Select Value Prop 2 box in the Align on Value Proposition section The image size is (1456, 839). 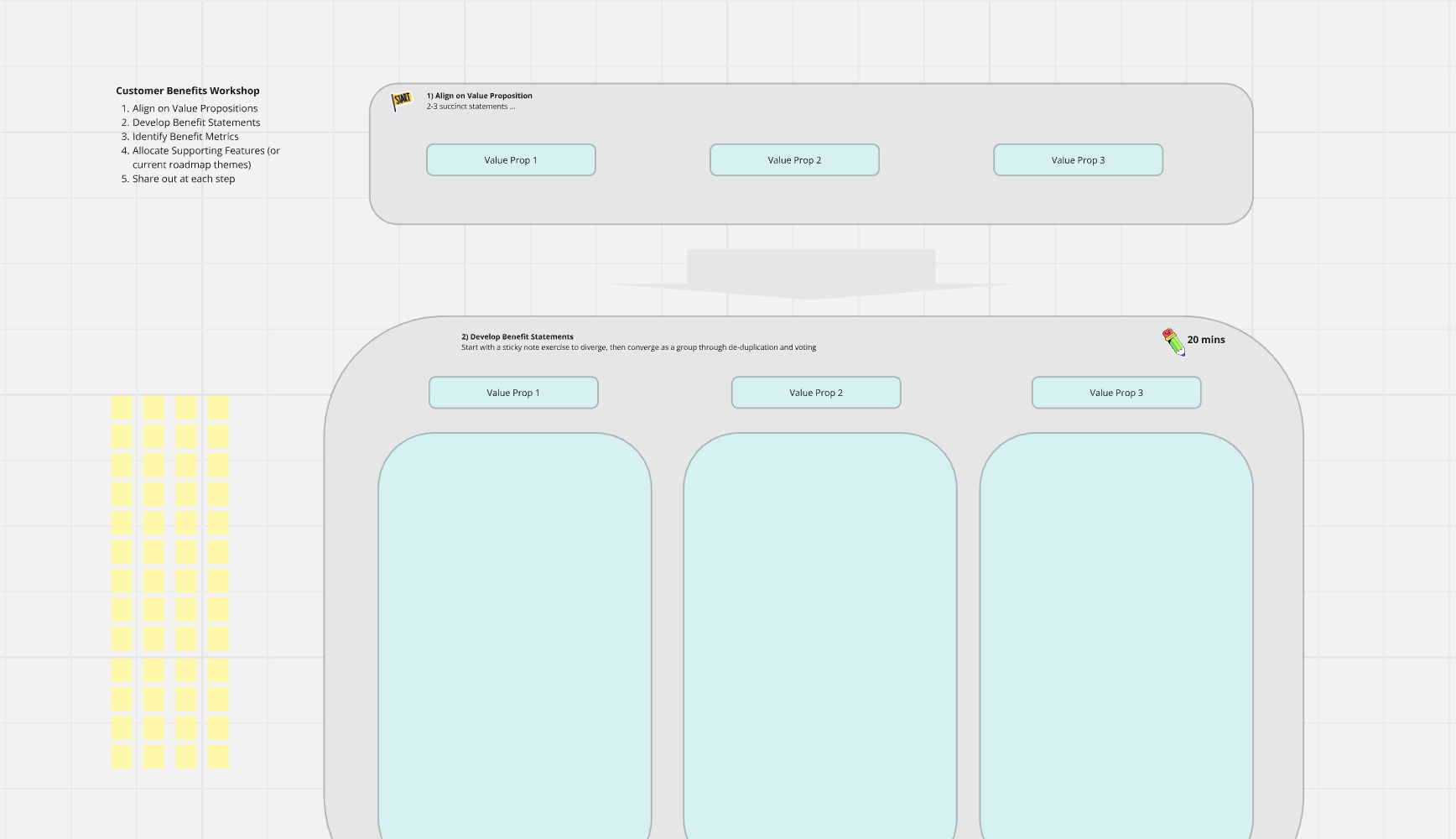point(794,160)
